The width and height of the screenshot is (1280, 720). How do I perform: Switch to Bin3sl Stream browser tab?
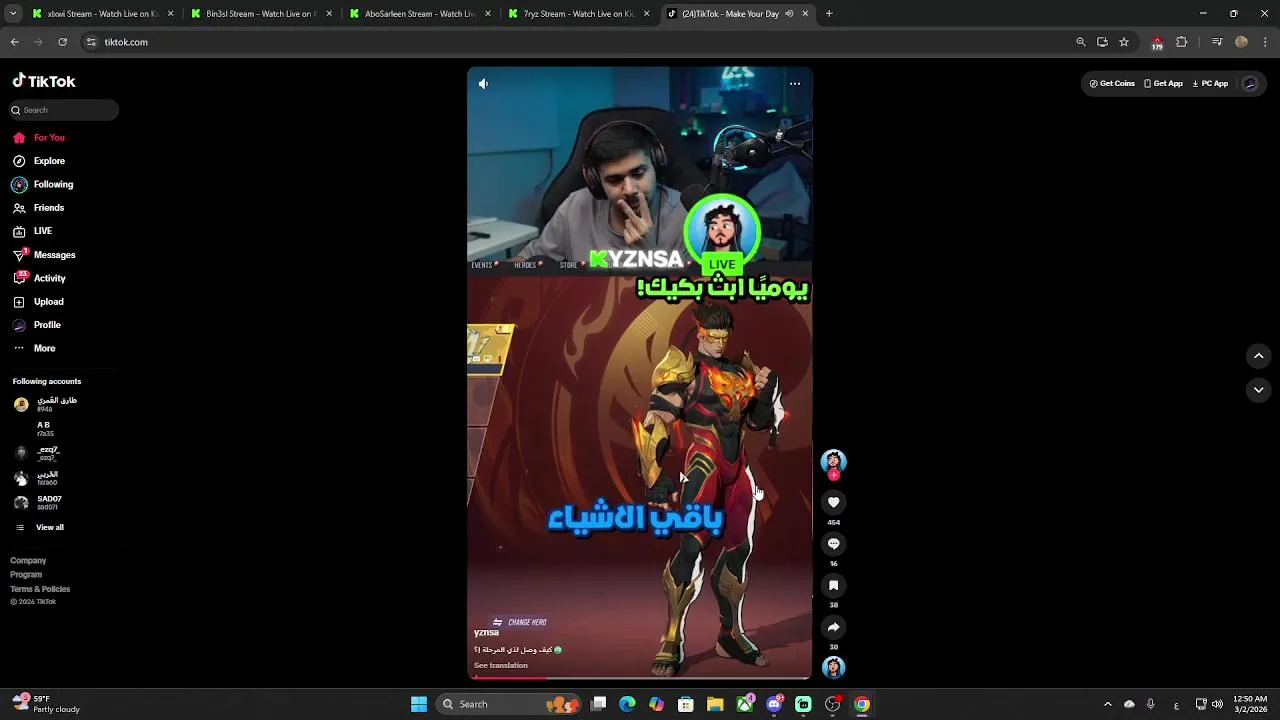[260, 14]
